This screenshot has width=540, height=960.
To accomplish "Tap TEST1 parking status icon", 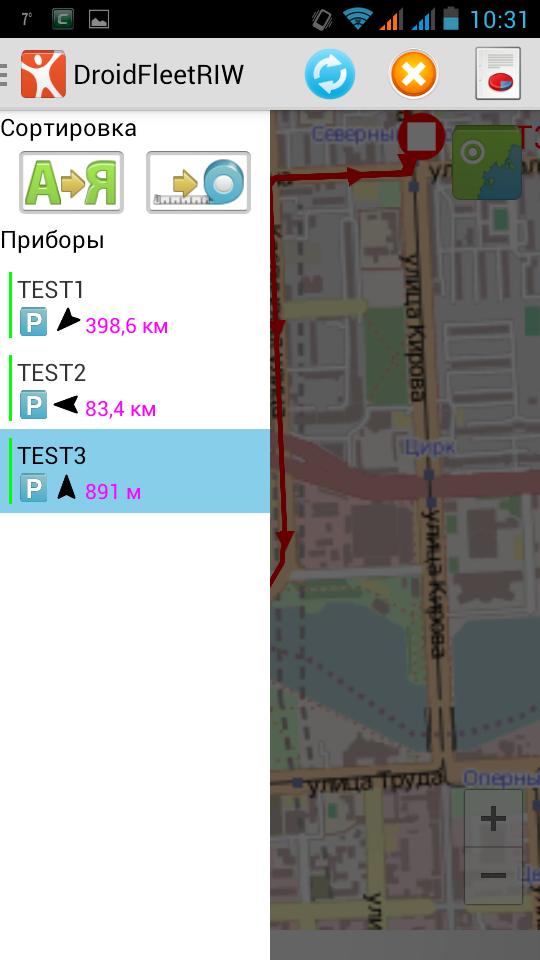I will (33, 322).
